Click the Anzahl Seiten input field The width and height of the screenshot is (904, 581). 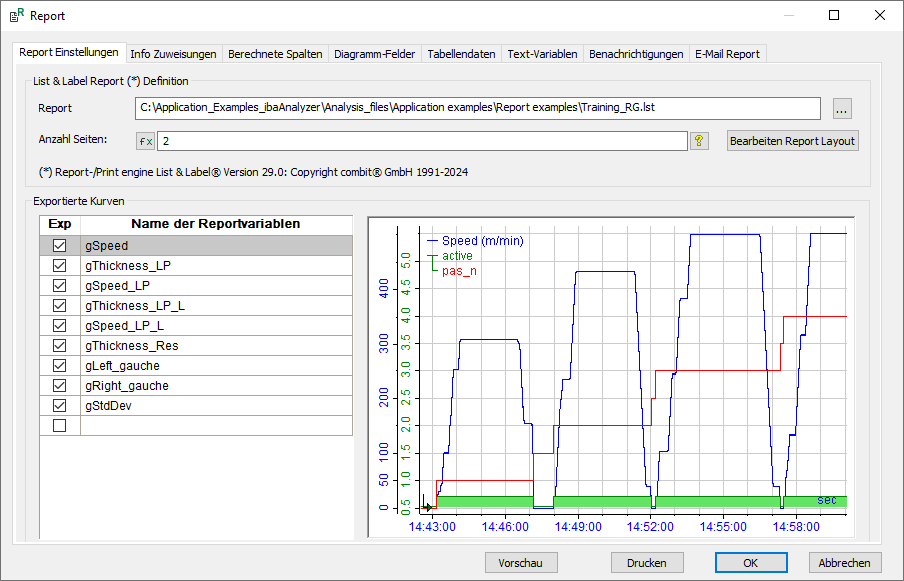(x=423, y=141)
